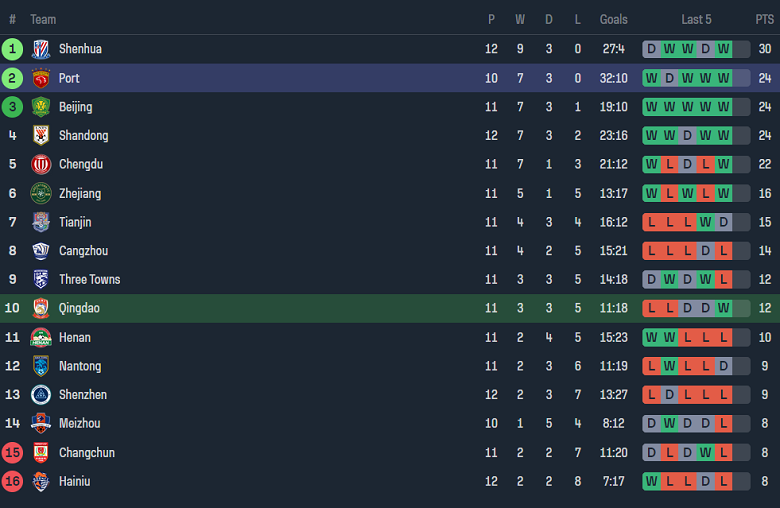Click the Zhejiang team badge
The image size is (780, 508).
coord(41,193)
